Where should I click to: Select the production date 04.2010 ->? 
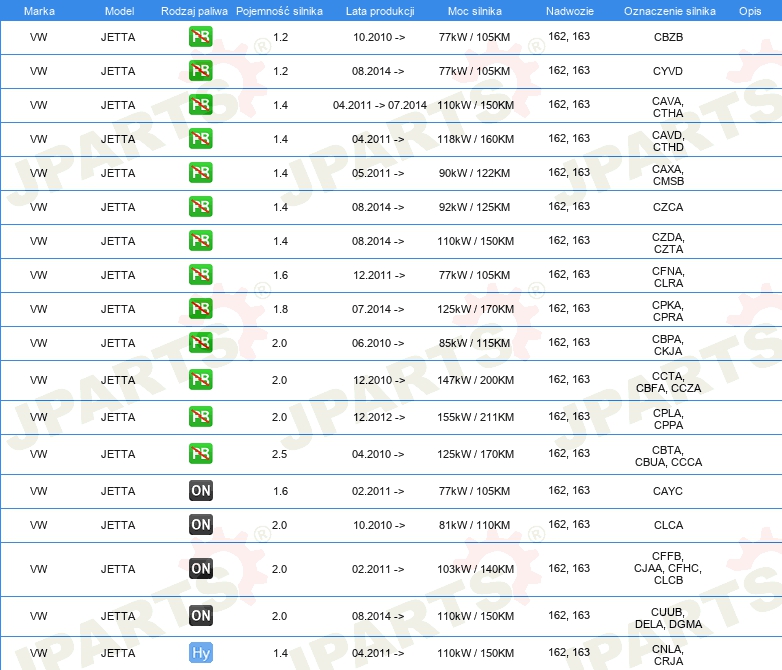pos(378,454)
